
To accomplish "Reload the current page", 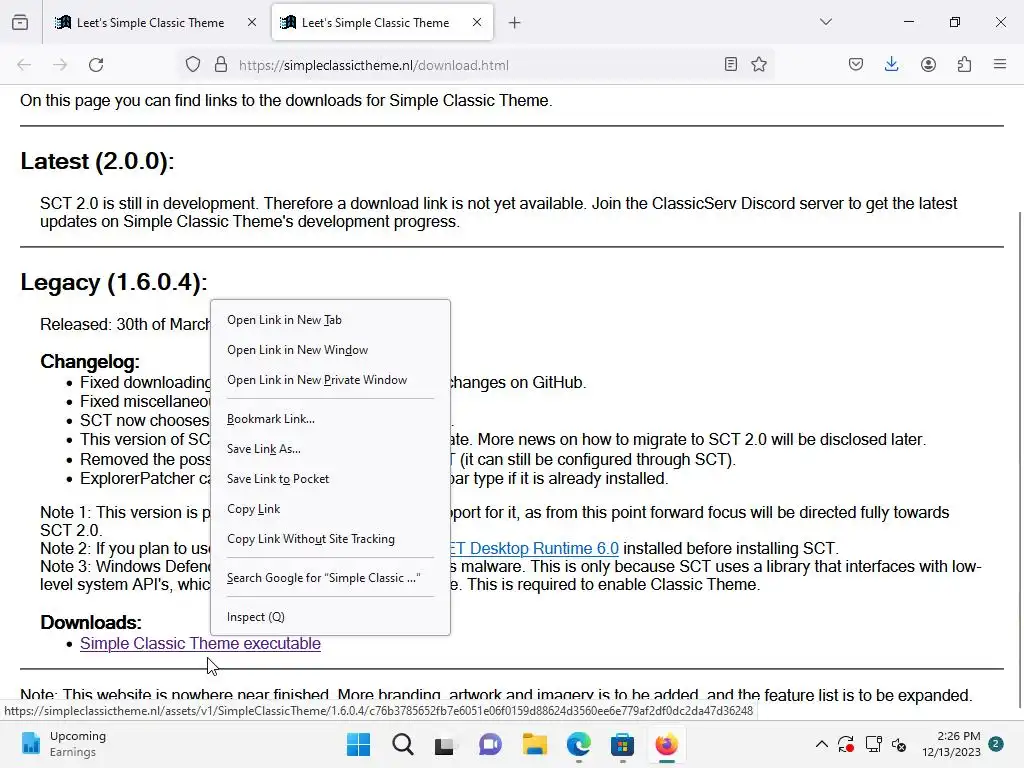I will pyautogui.click(x=96, y=65).
